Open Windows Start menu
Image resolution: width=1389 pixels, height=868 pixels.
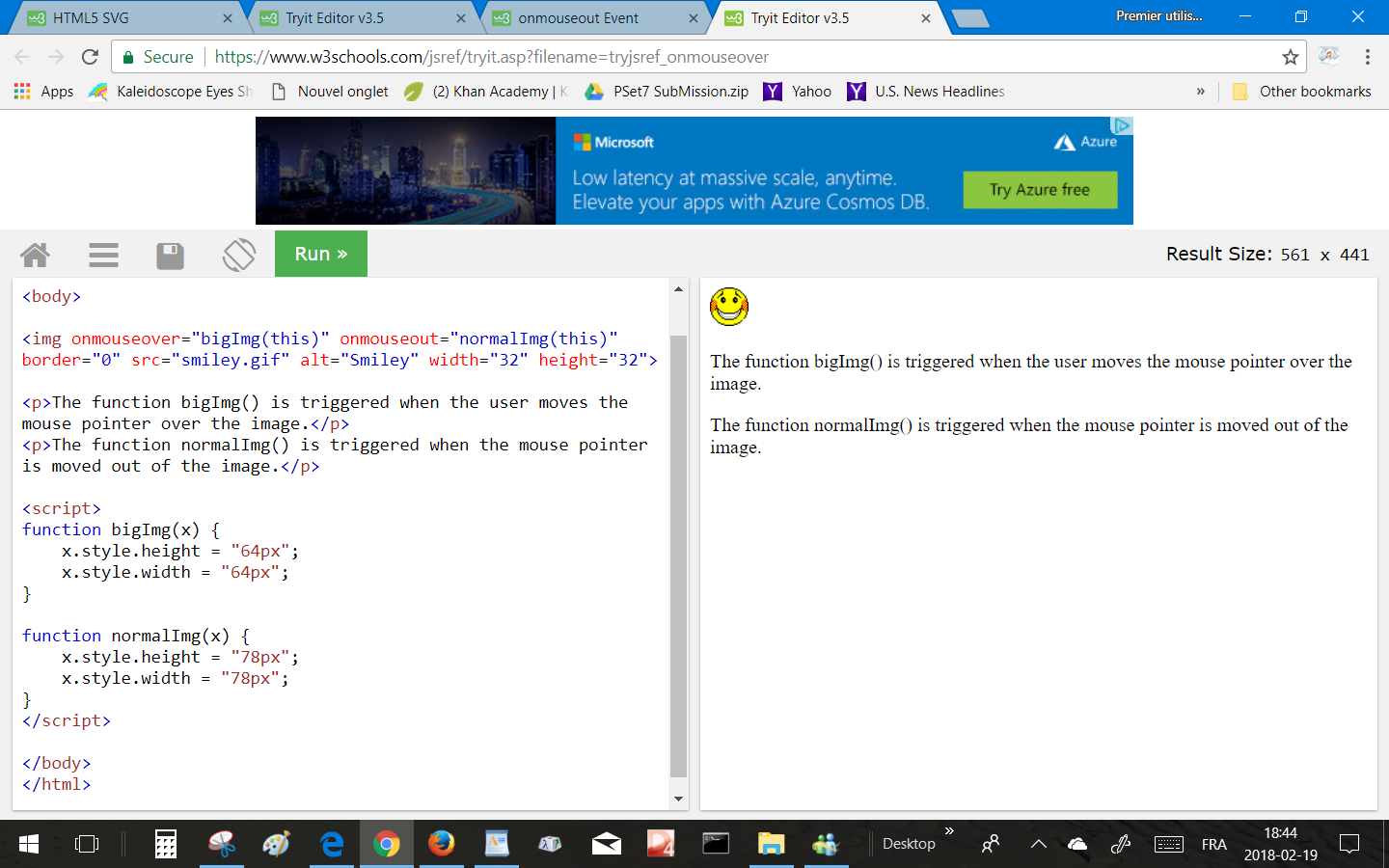29,844
